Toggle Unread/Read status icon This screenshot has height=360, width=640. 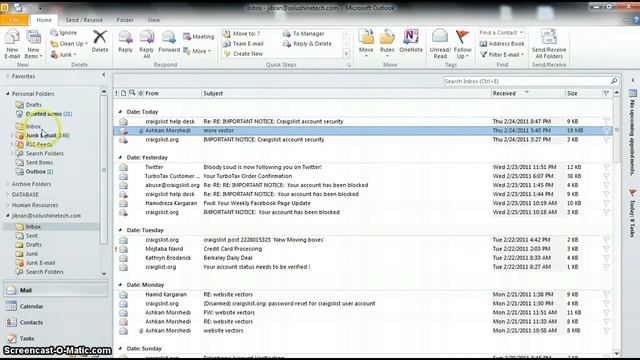440,44
